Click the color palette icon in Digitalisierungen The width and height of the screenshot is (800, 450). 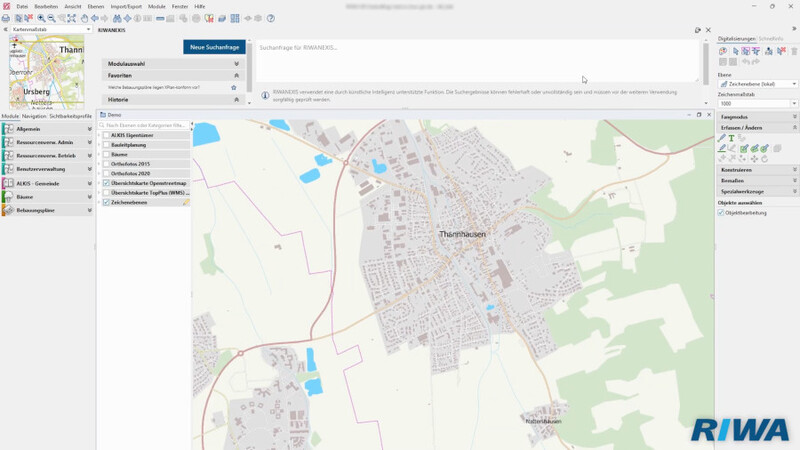coord(723,51)
